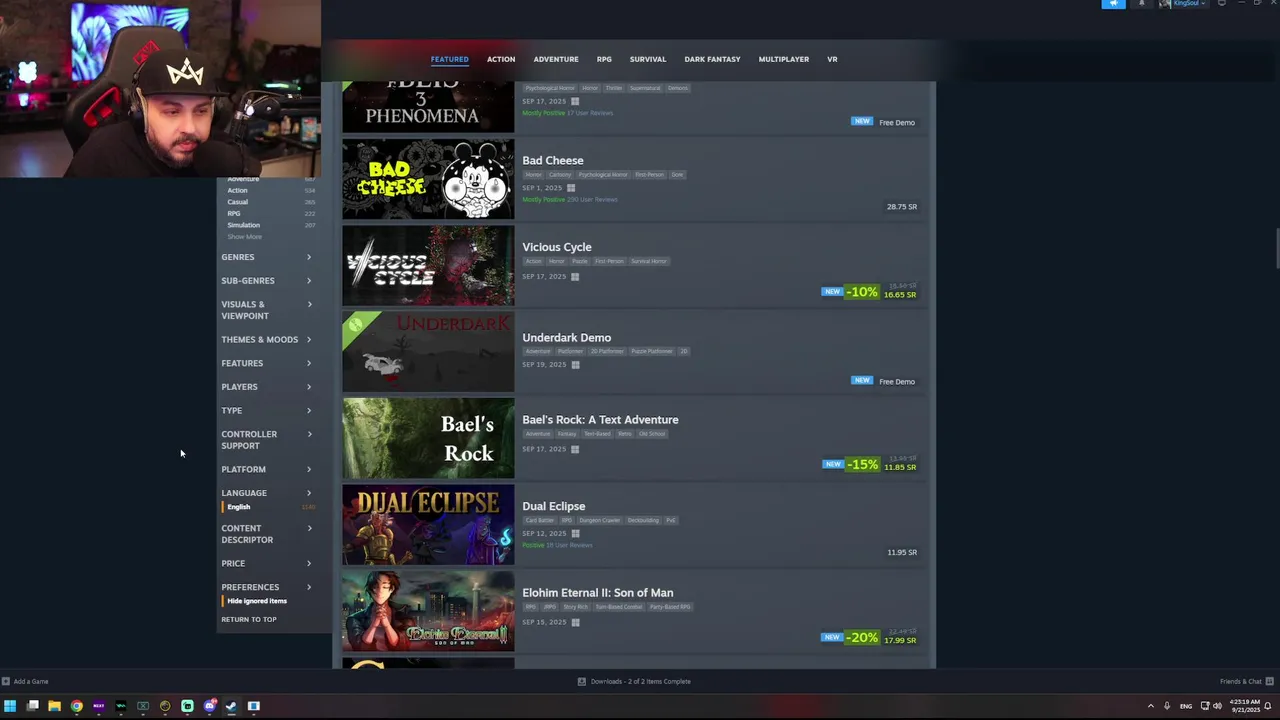This screenshot has height=720, width=1280.
Task: Open the Bad Cheese game title
Action: tap(553, 161)
